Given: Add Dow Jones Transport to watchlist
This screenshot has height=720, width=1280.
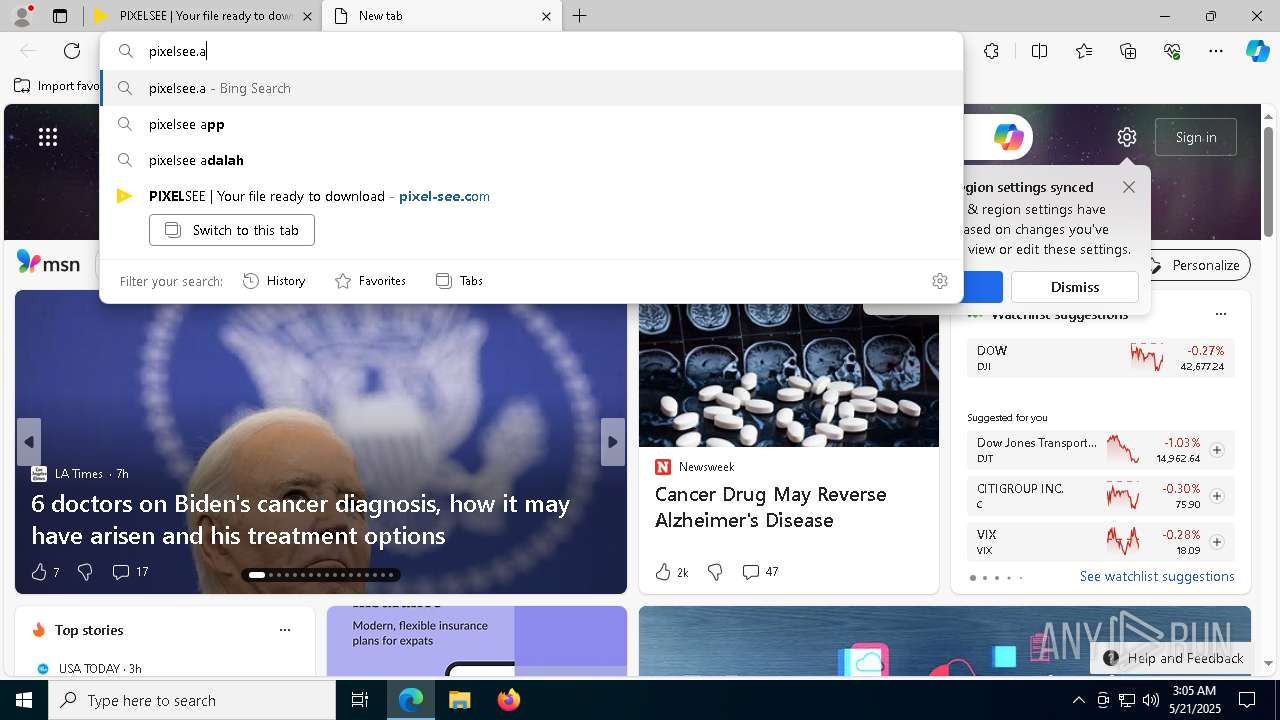Looking at the screenshot, I should click(1217, 450).
